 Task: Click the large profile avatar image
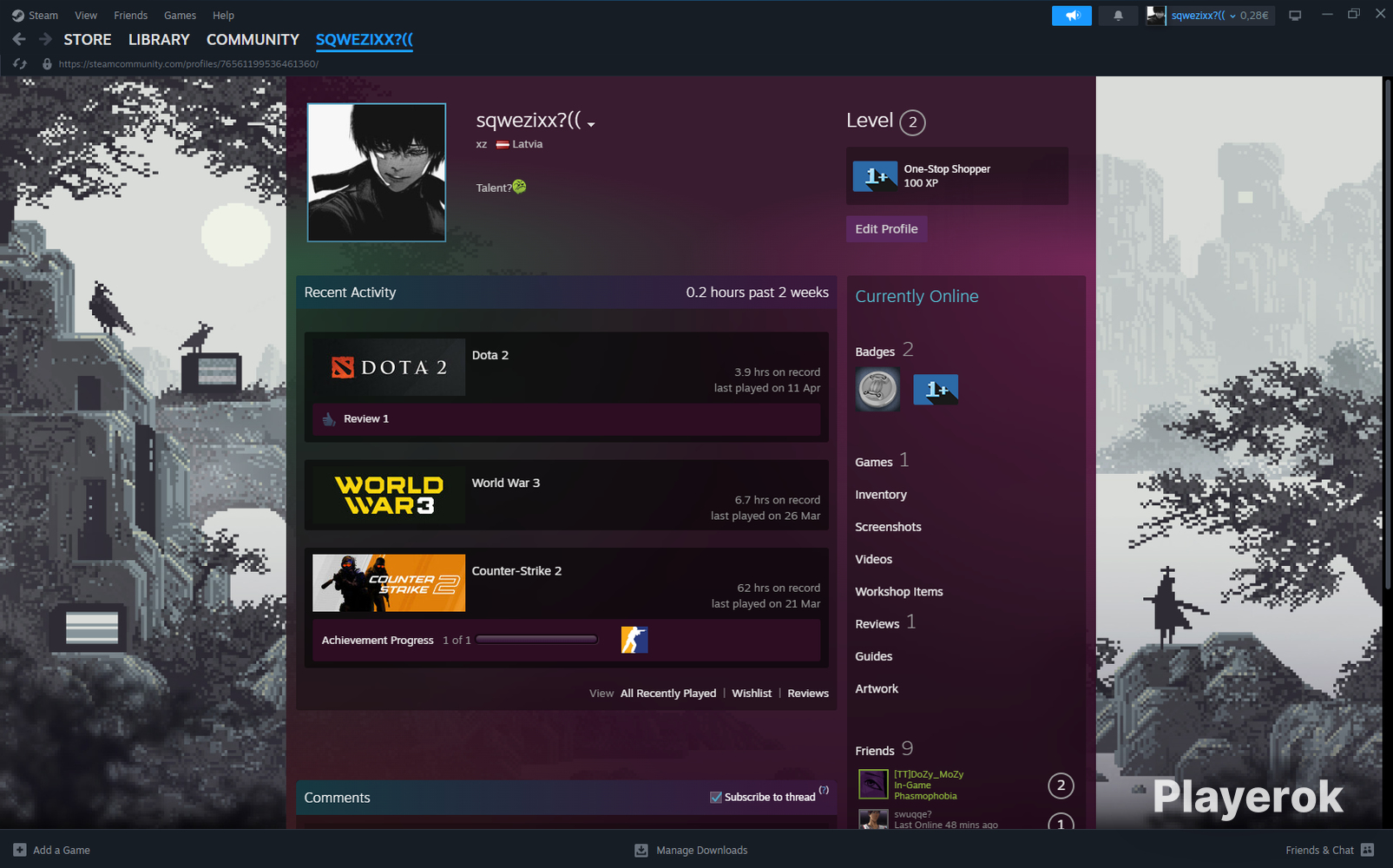pyautogui.click(x=377, y=173)
